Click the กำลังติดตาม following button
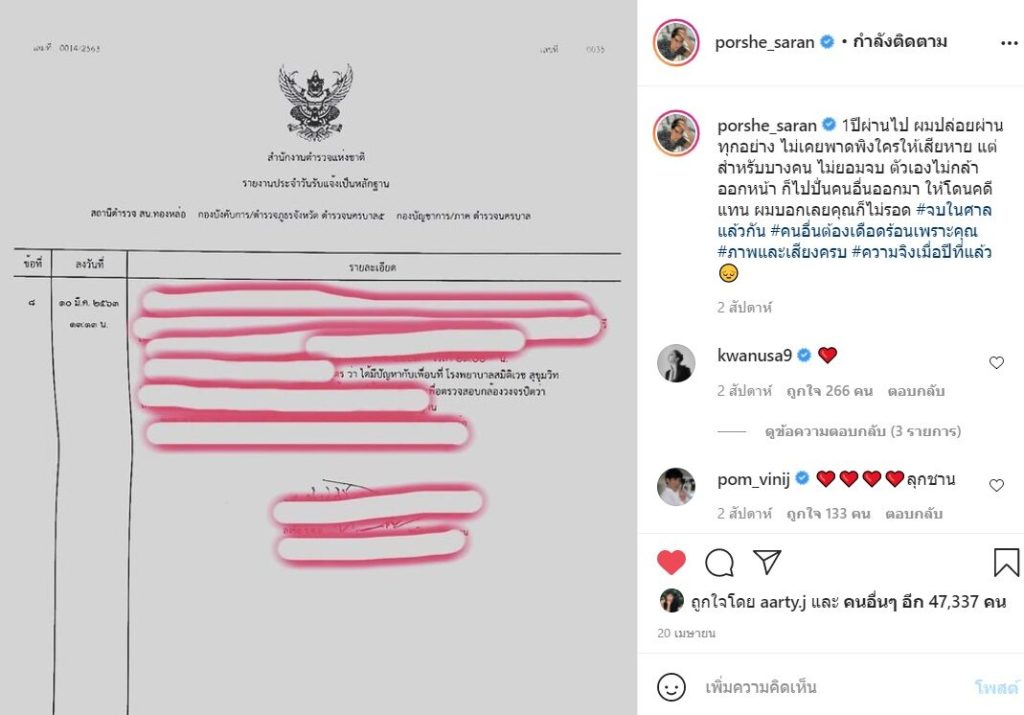This screenshot has width=1024, height=715. coord(899,42)
